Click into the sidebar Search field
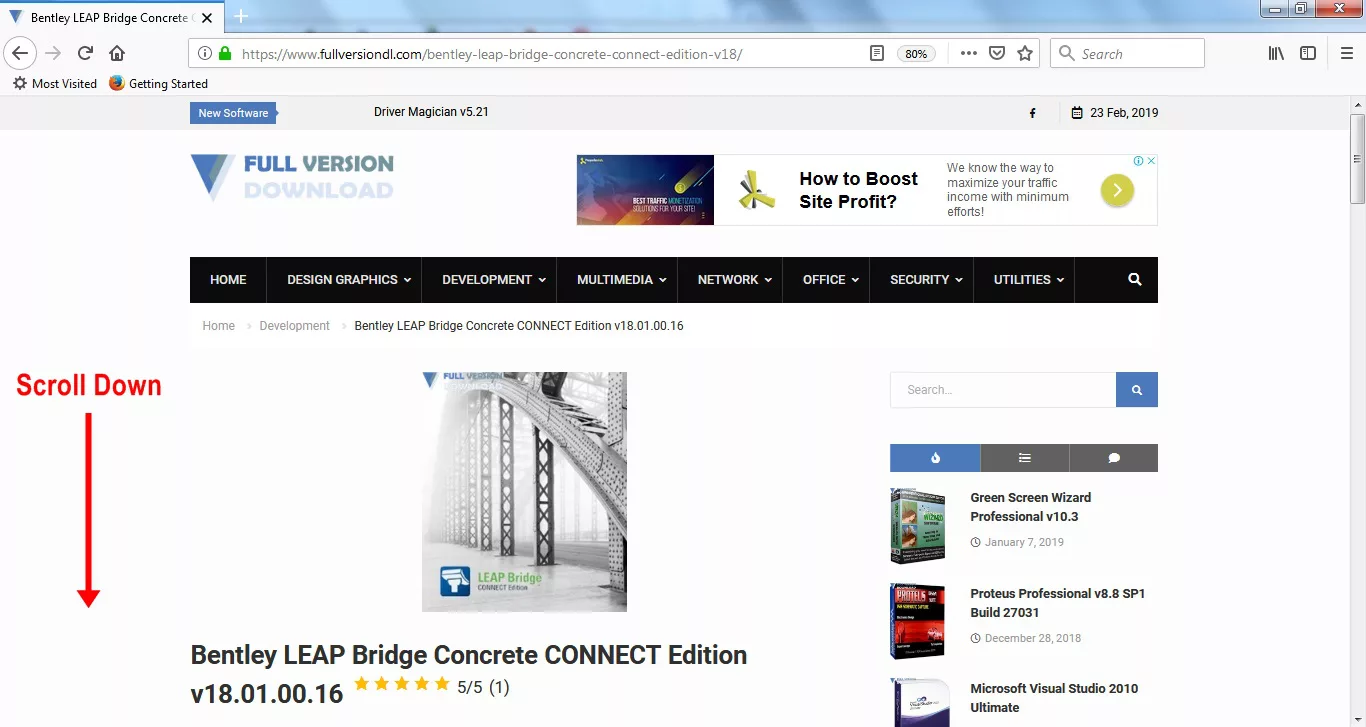This screenshot has width=1366, height=727. click(x=1003, y=390)
